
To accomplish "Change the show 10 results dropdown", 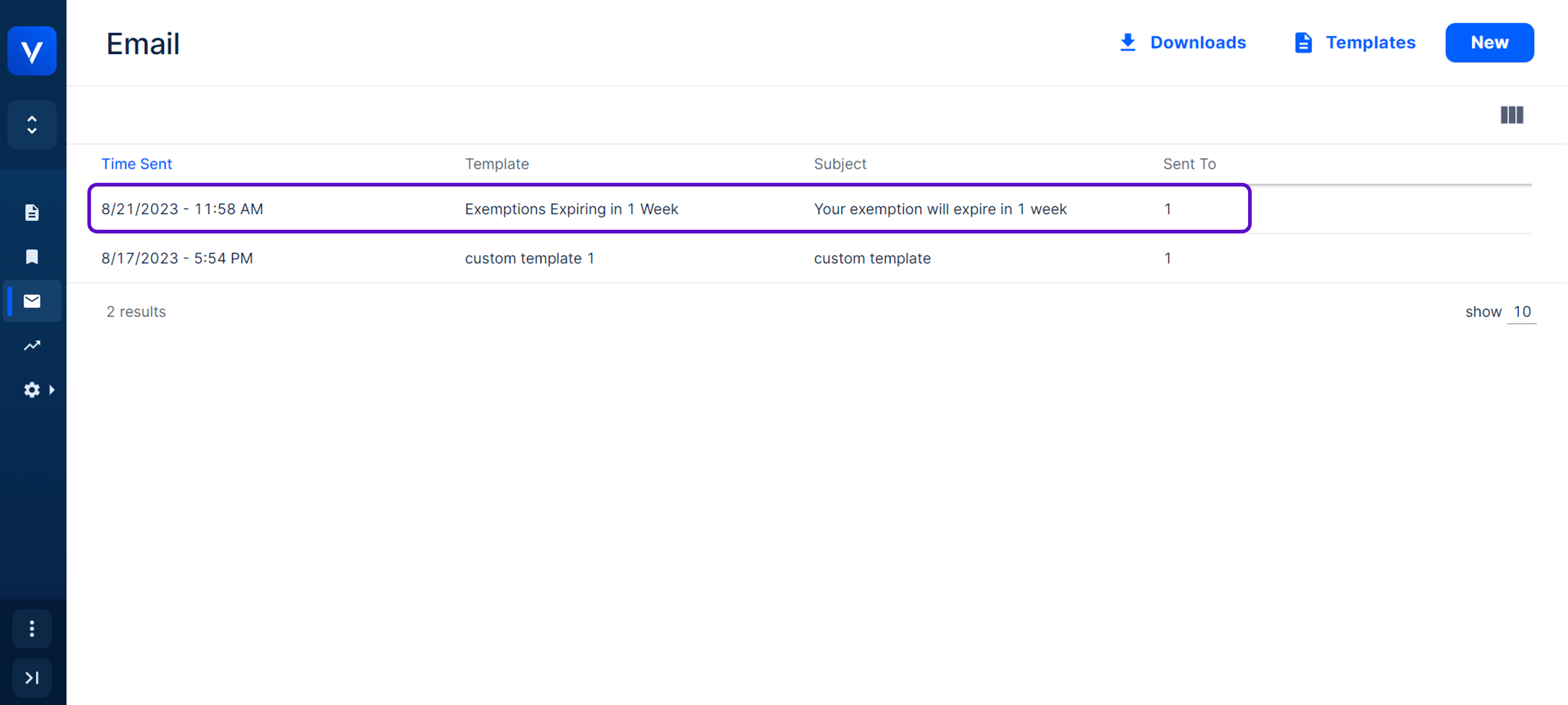I will pyautogui.click(x=1521, y=312).
